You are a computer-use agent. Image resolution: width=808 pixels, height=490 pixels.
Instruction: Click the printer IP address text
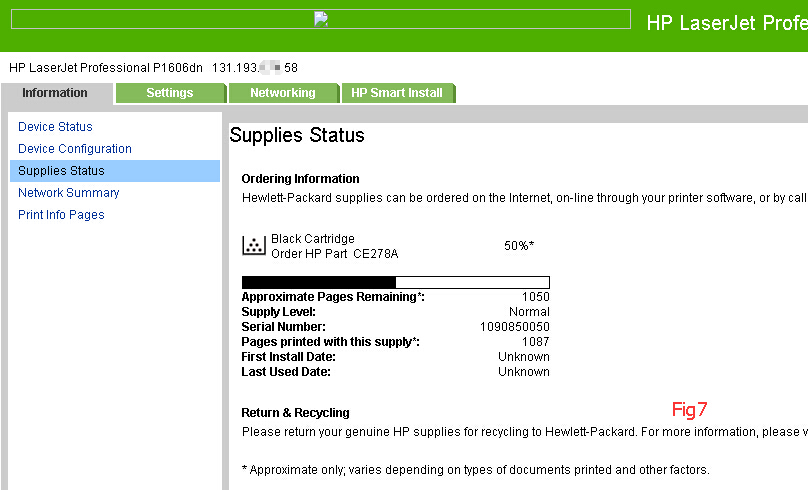(255, 67)
